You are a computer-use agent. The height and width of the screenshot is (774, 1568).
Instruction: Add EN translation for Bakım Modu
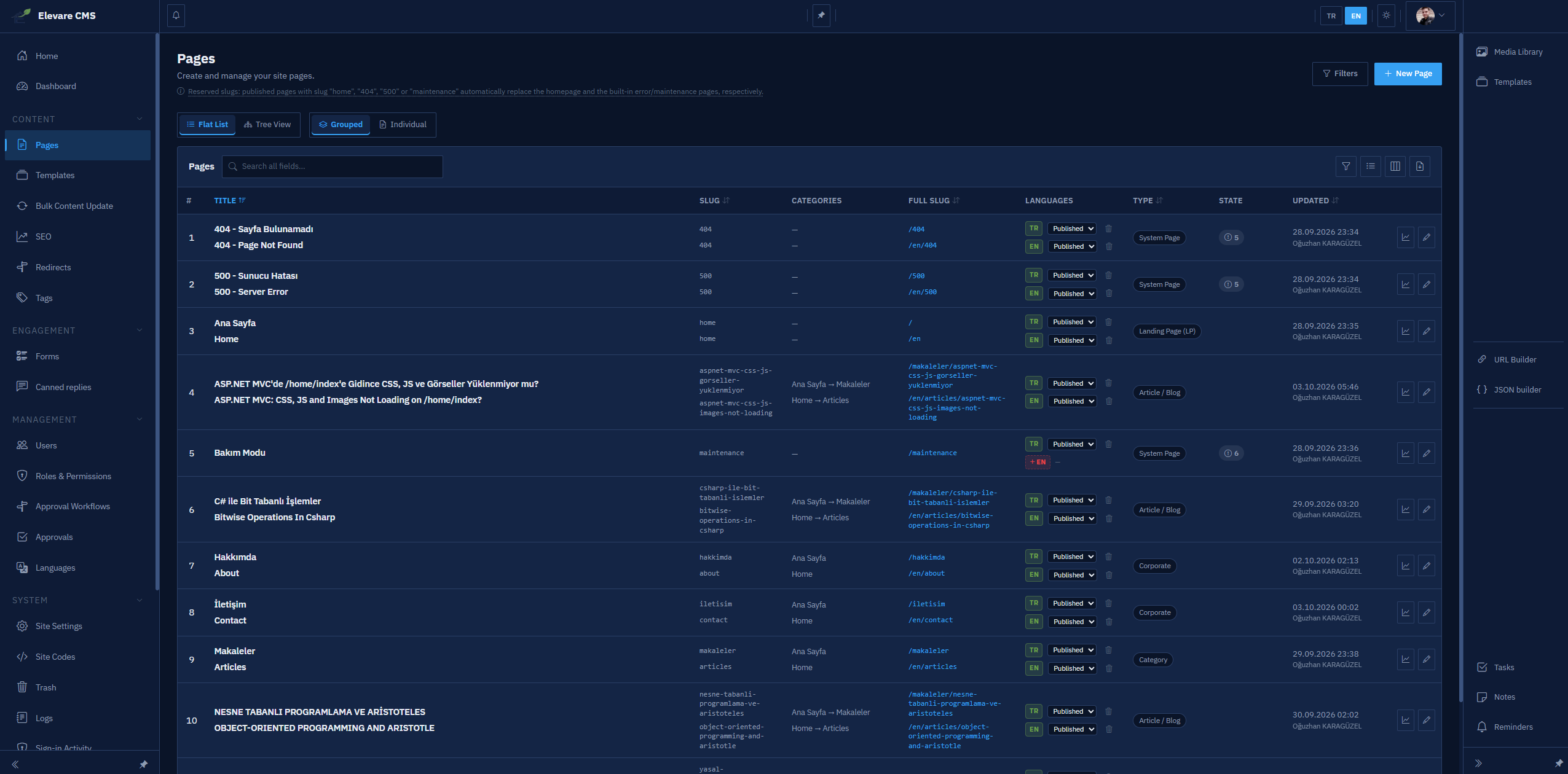[1038, 462]
